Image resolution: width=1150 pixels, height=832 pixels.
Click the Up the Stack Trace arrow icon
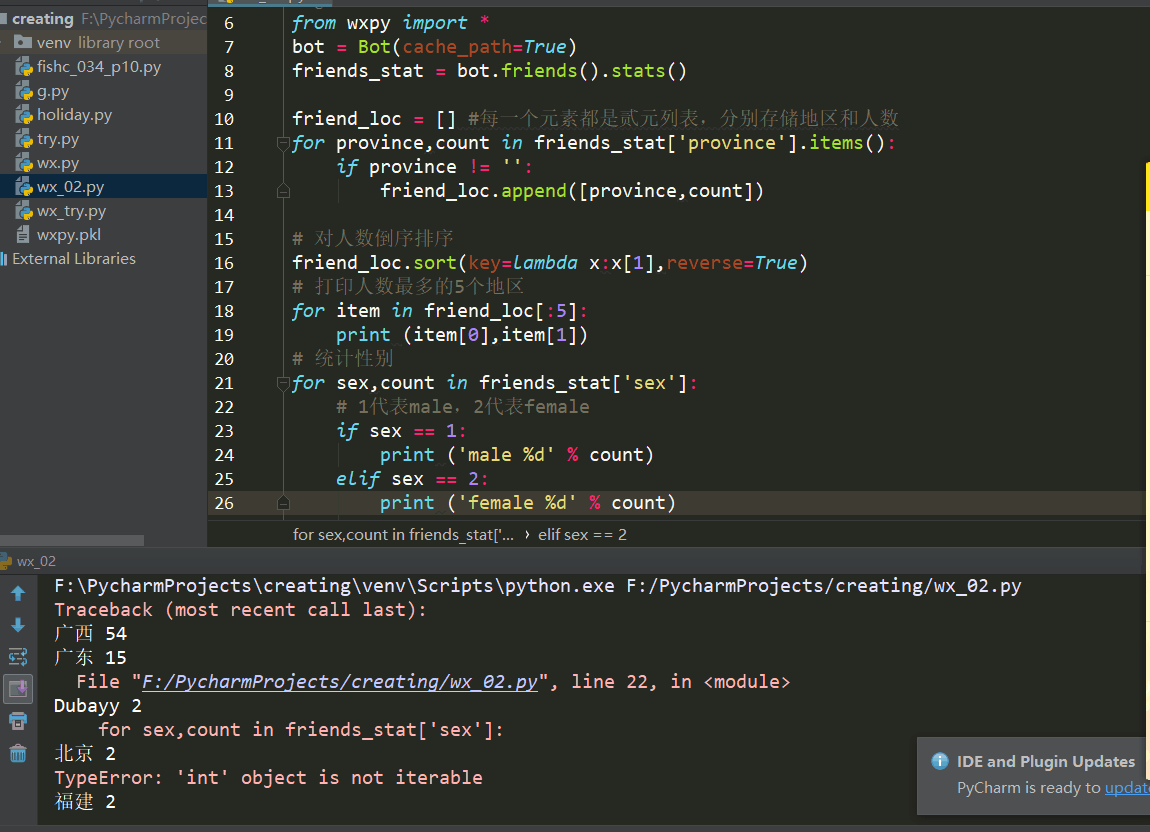[x=18, y=593]
